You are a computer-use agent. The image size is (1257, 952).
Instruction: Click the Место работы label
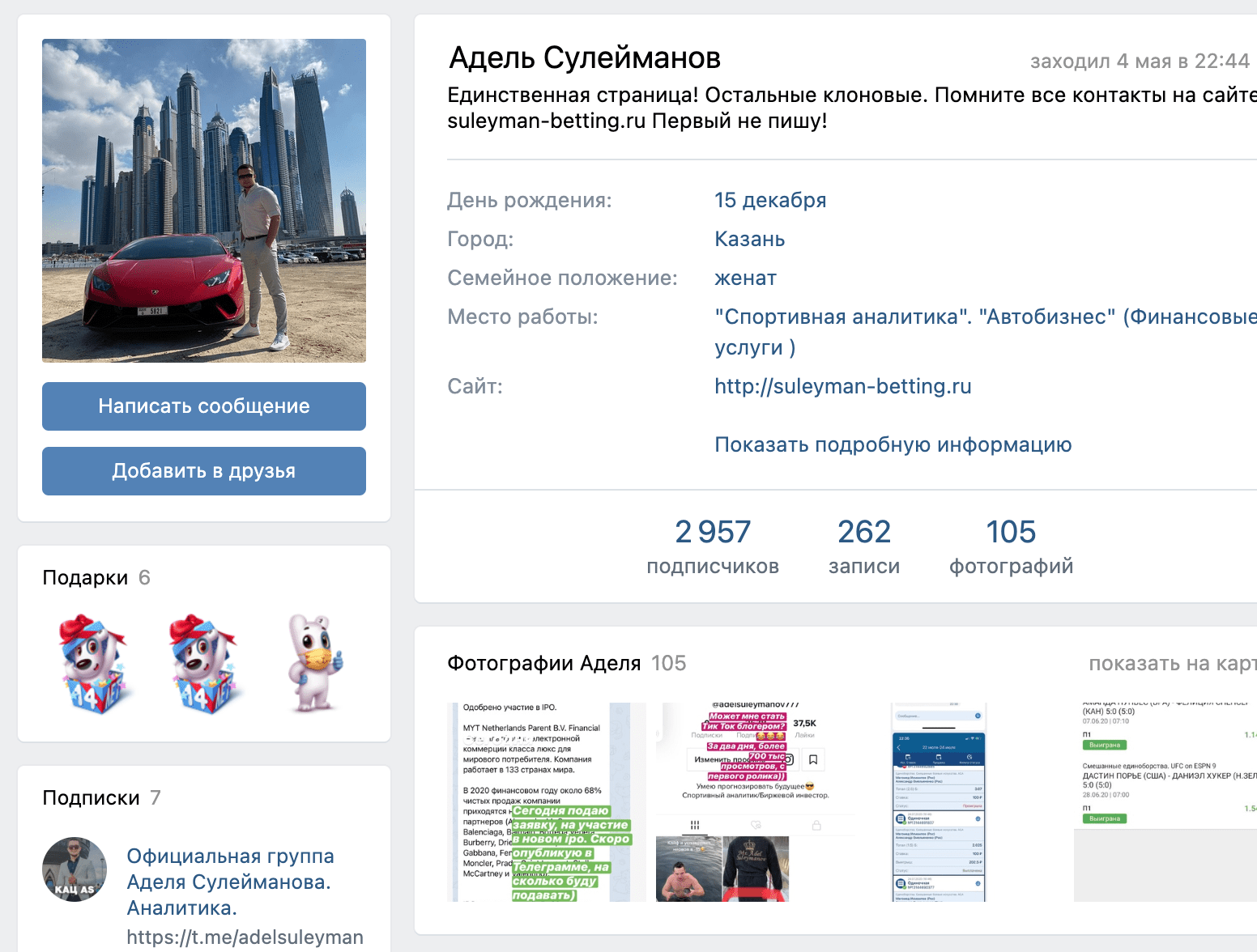pos(522,317)
